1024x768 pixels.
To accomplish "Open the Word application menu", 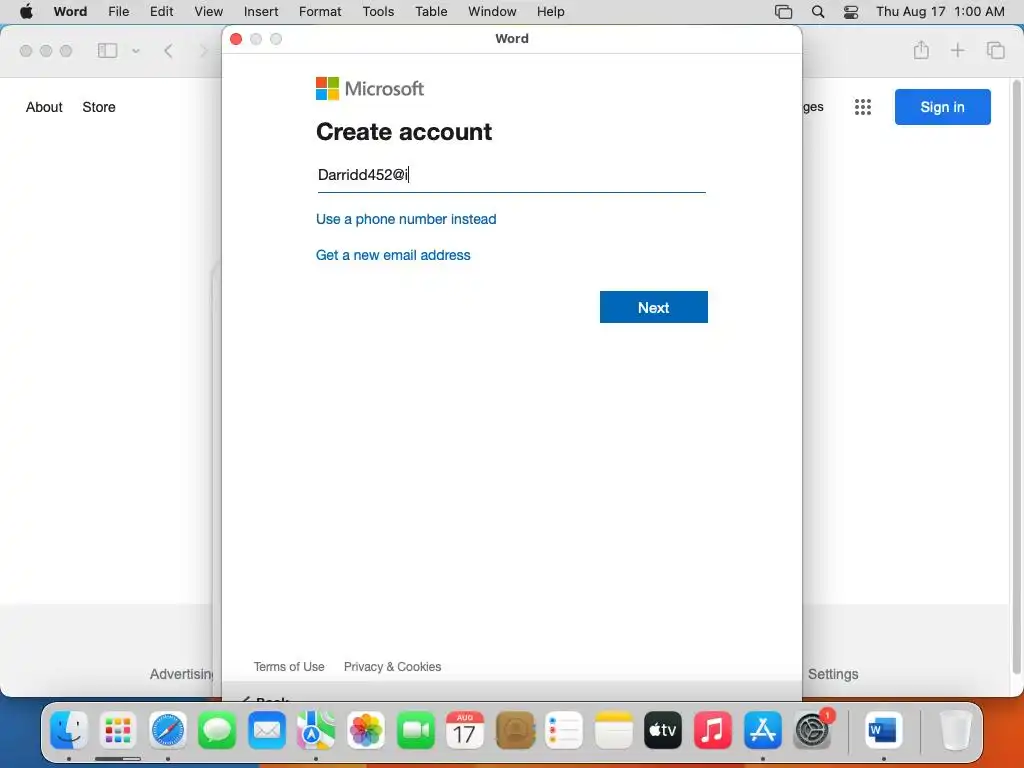I will [71, 11].
